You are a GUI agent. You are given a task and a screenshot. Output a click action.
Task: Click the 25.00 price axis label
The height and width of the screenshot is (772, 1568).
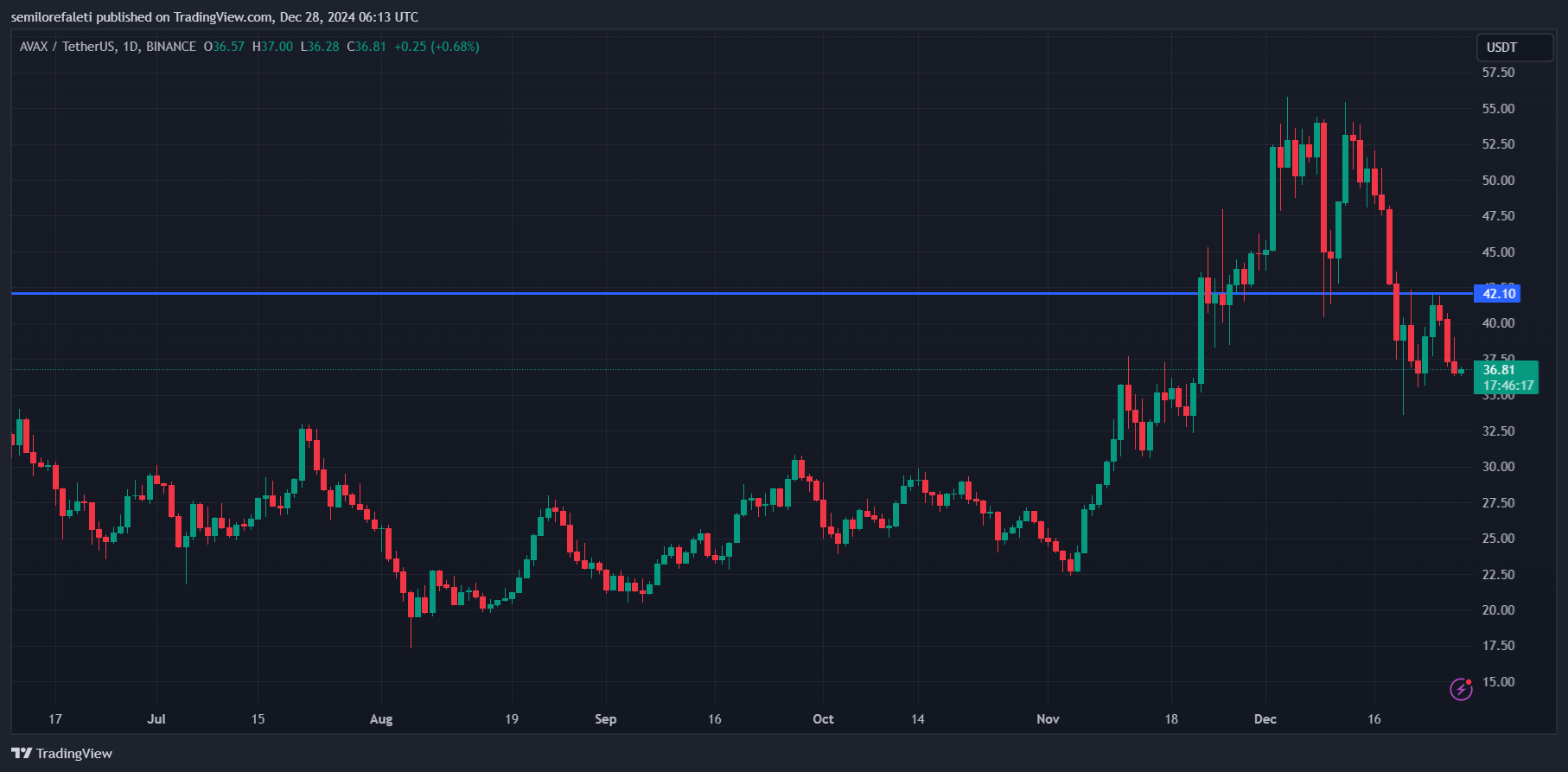1498,539
